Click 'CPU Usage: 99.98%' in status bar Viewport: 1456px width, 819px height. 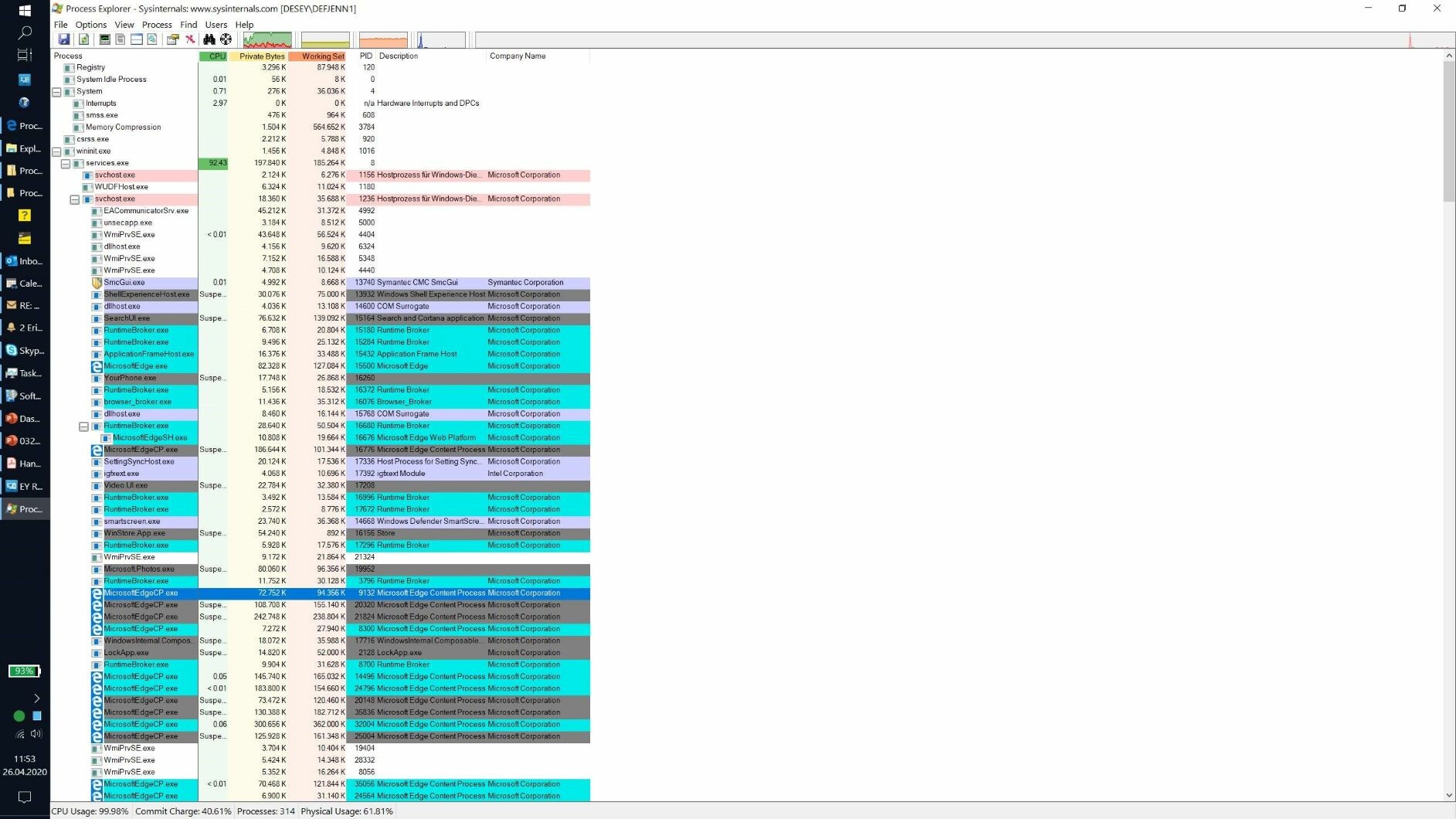90,811
